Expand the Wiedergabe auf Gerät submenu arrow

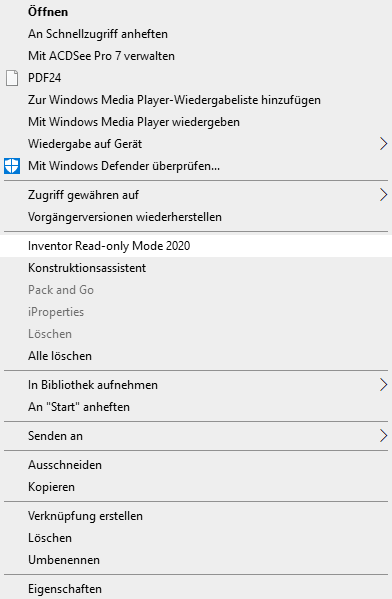pos(383,144)
